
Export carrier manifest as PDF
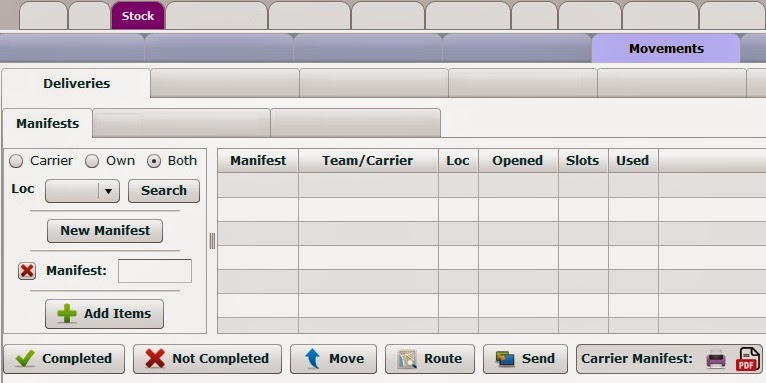(747, 359)
